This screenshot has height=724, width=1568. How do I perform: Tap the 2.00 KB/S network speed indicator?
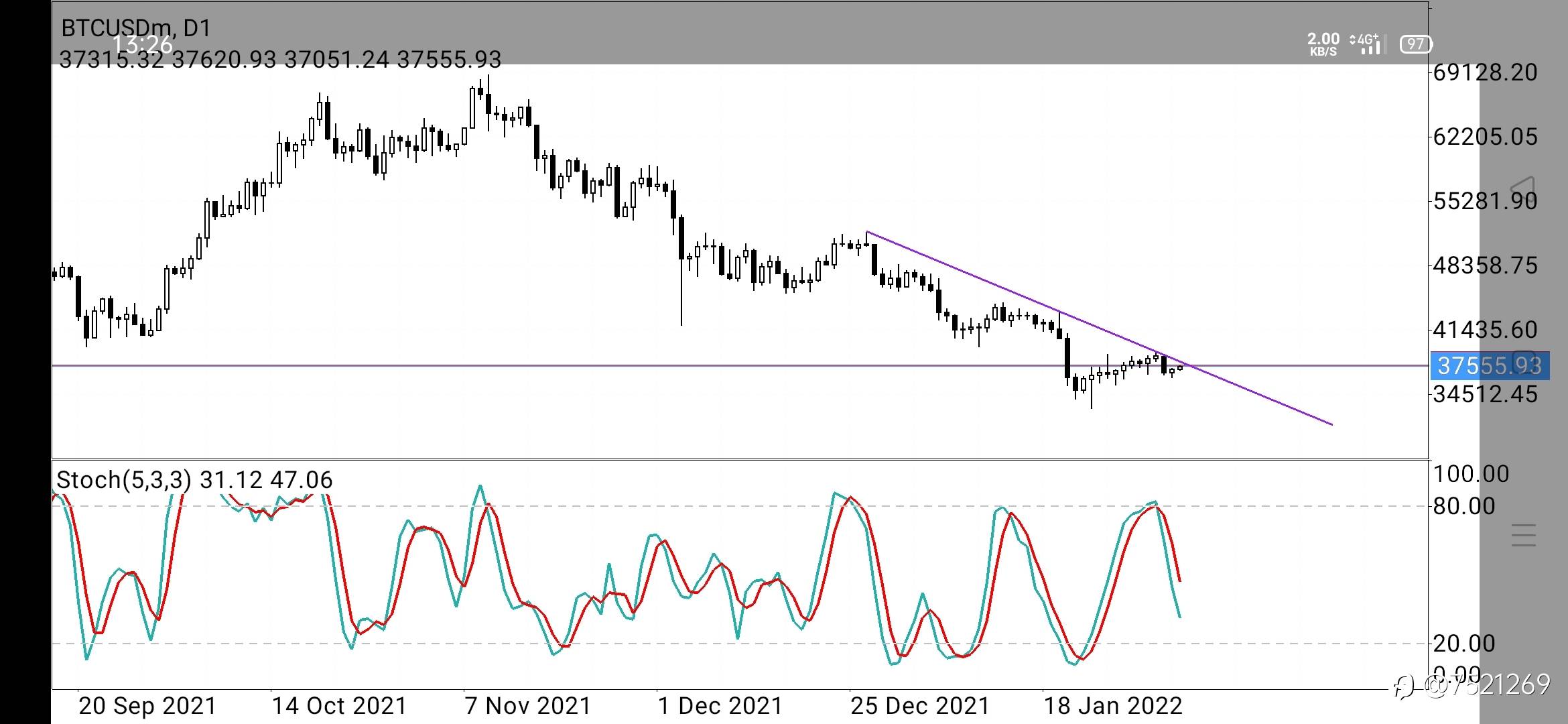1323,44
